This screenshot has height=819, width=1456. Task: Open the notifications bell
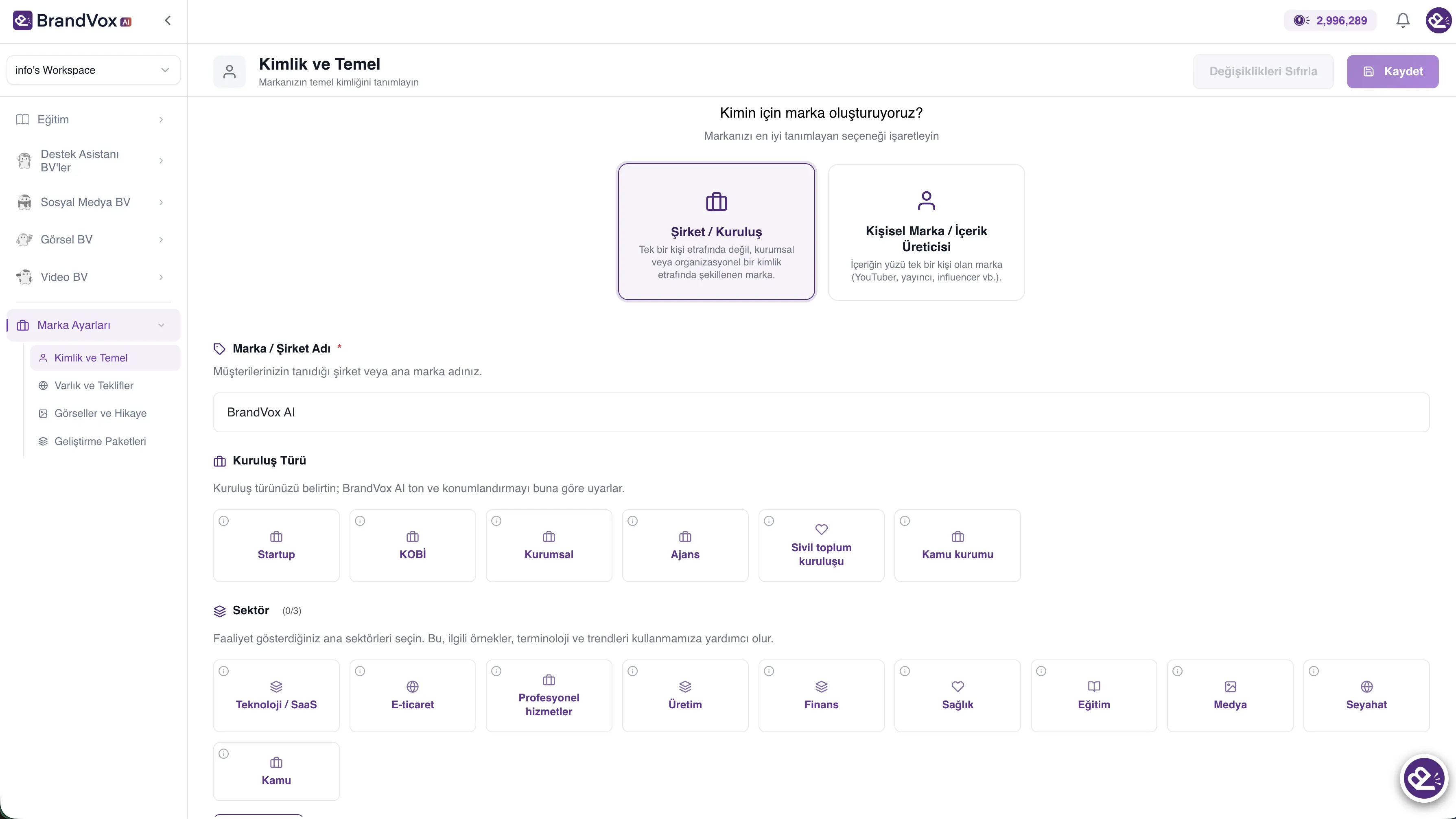click(1403, 21)
